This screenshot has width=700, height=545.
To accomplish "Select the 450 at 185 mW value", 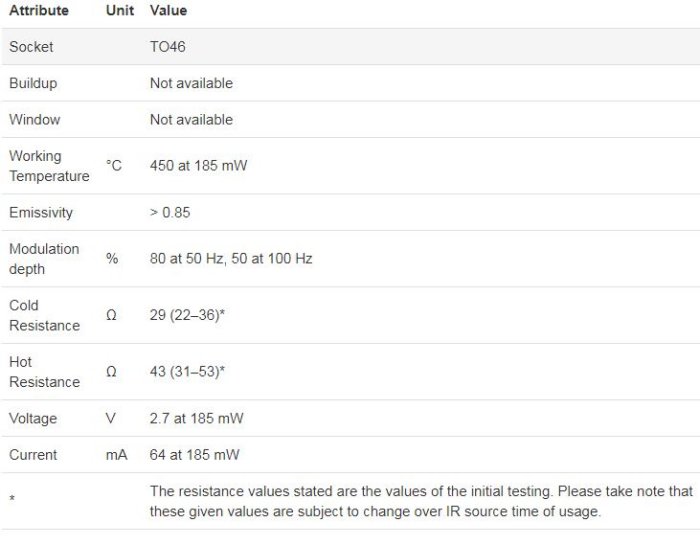I will click(x=198, y=166).
